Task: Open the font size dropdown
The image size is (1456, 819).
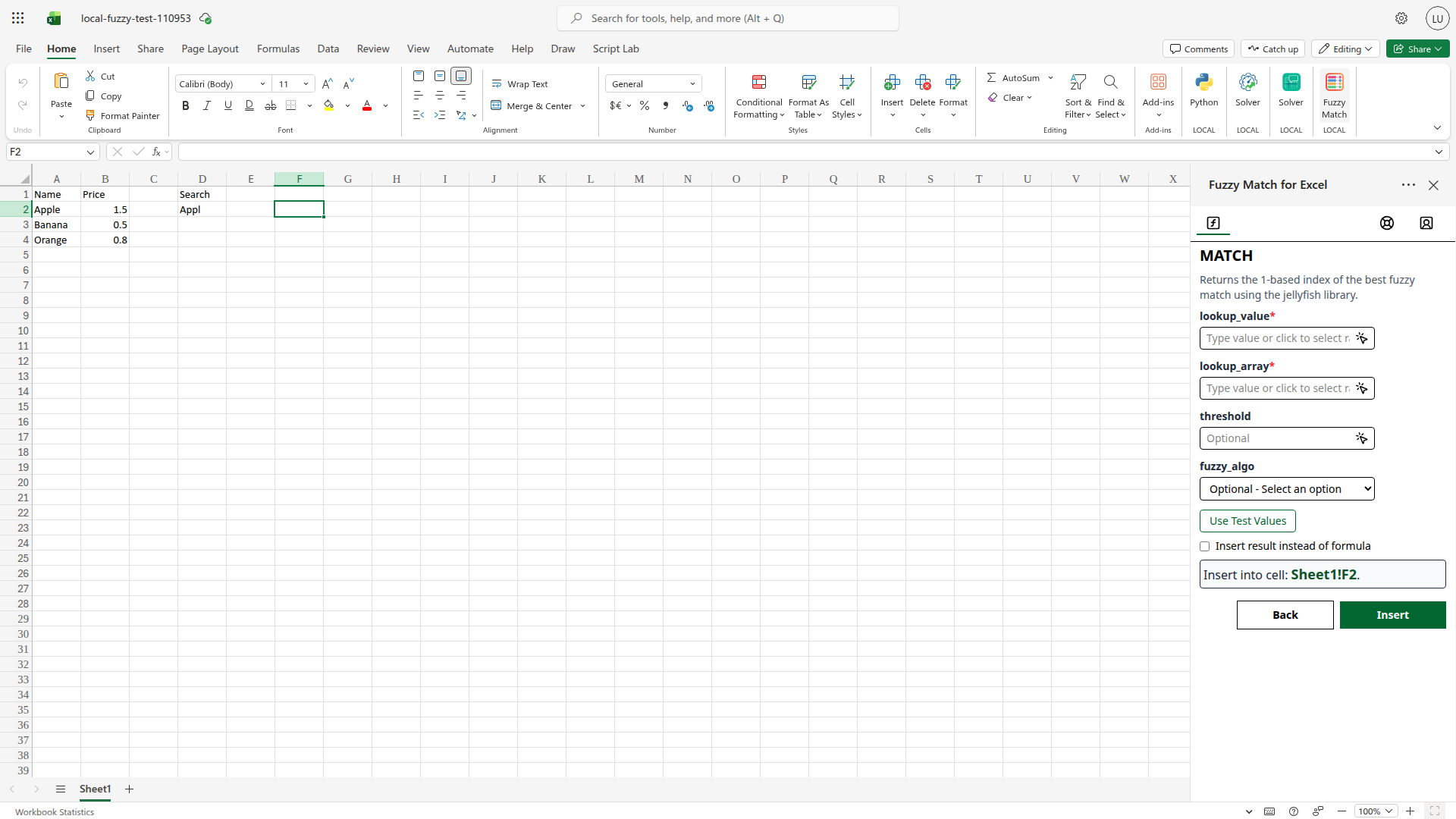Action: point(306,83)
